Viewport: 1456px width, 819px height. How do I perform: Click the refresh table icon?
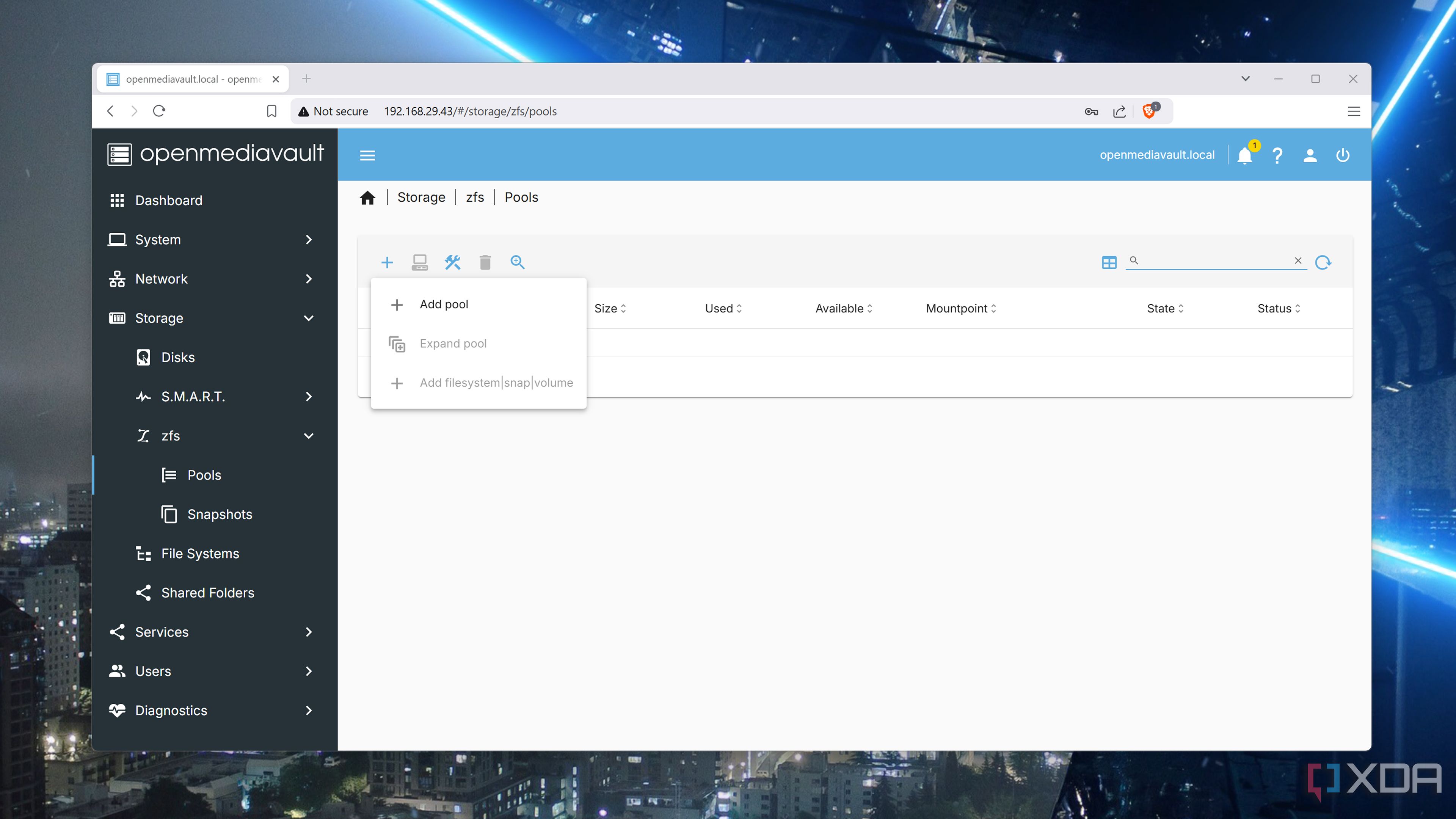pos(1323,262)
